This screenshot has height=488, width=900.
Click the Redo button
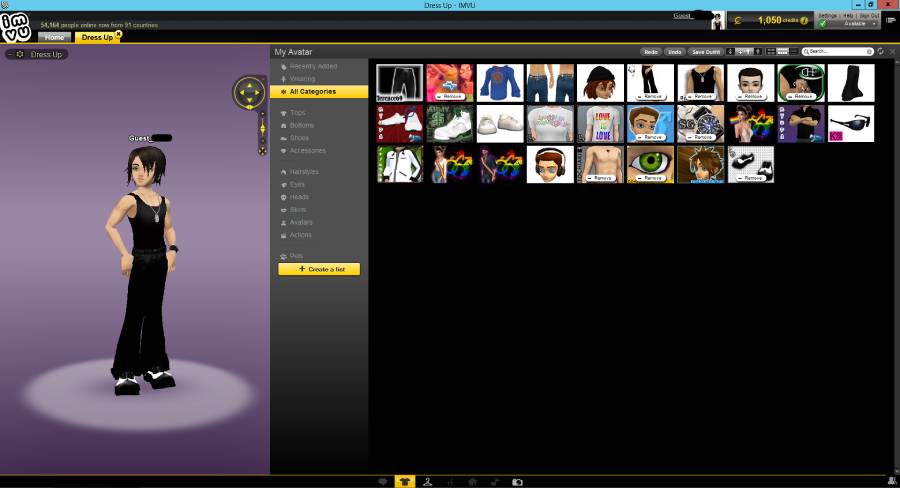tap(651, 52)
